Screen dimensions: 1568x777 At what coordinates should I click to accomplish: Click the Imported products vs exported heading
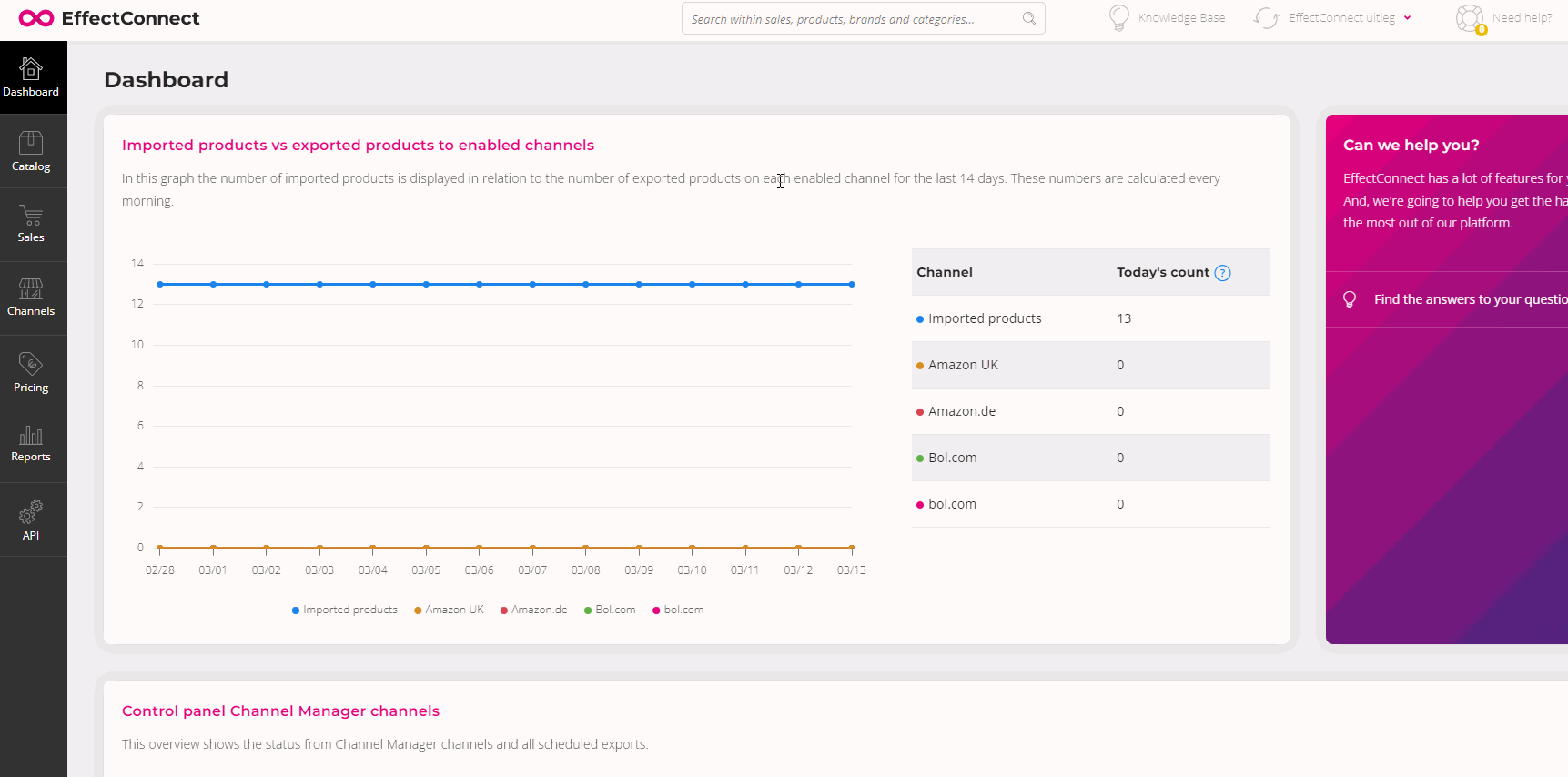coord(358,145)
